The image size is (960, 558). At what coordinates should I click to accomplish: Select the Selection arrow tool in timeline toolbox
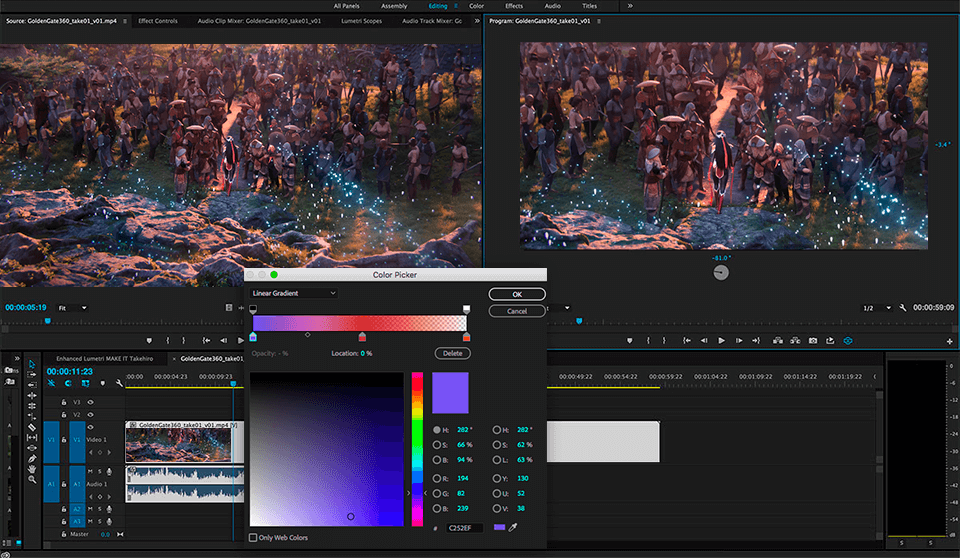[x=32, y=364]
